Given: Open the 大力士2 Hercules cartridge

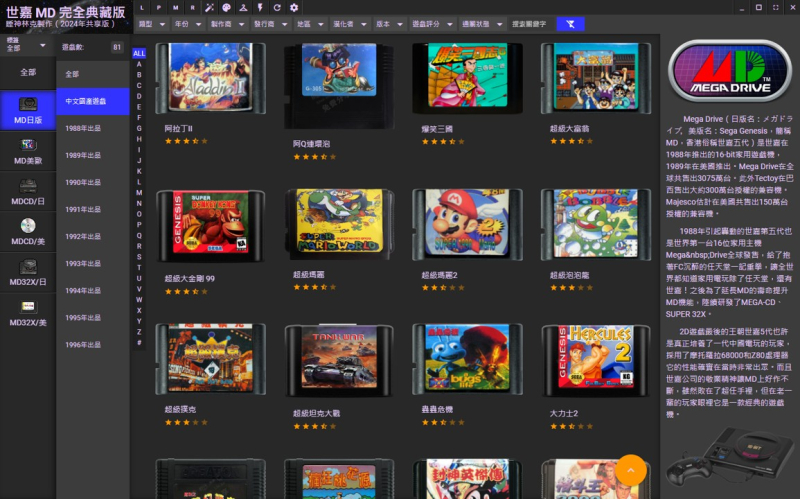Looking at the screenshot, I should [x=596, y=360].
